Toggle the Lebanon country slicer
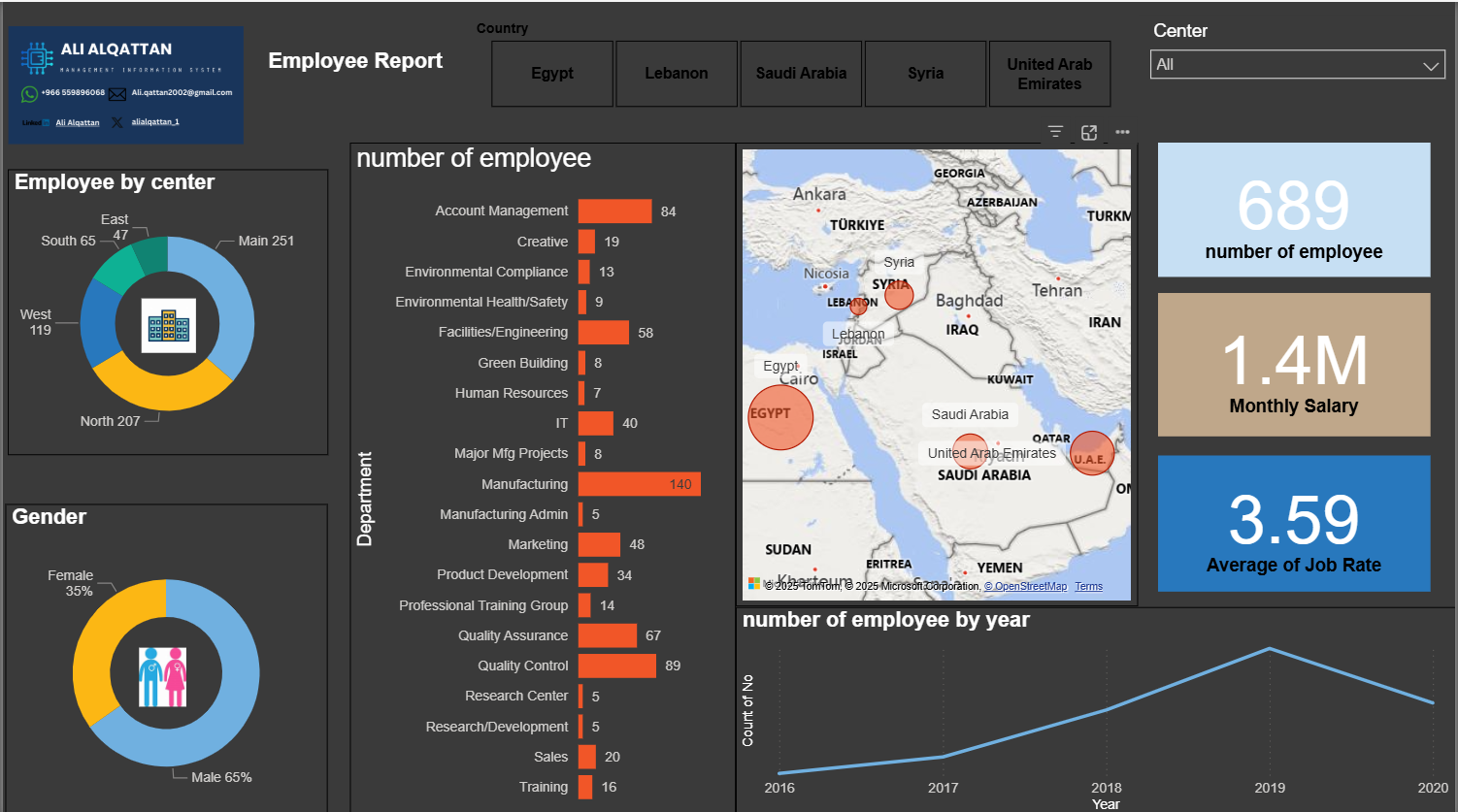This screenshot has height=812, width=1458. click(x=677, y=74)
